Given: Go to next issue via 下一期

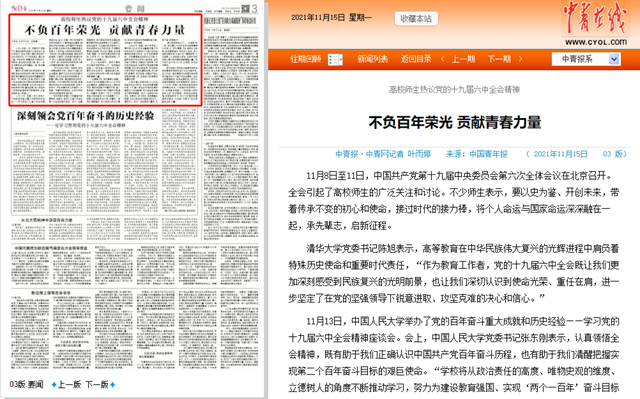Looking at the screenshot, I should click(x=499, y=59).
